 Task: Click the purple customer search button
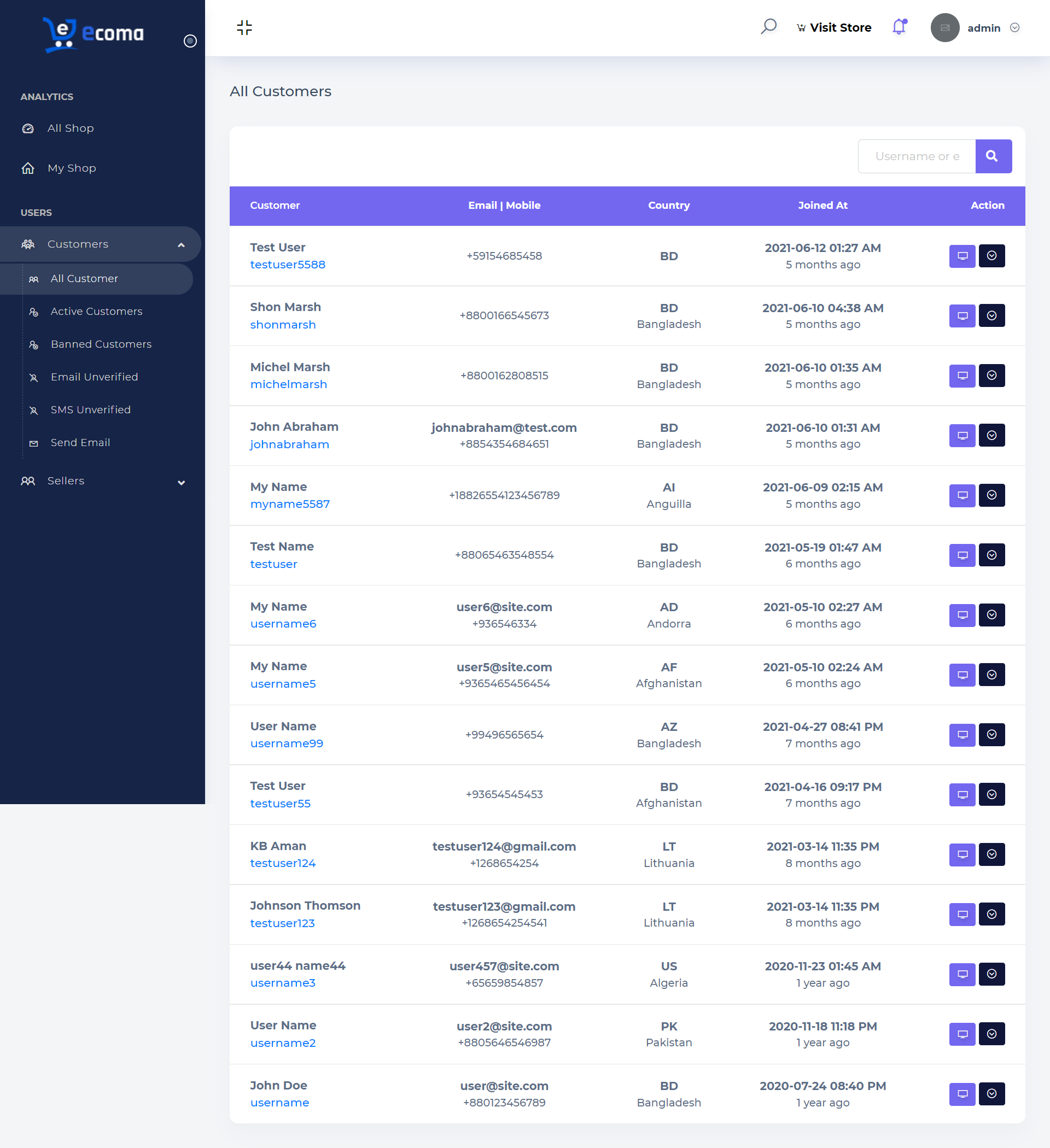pyautogui.click(x=993, y=156)
